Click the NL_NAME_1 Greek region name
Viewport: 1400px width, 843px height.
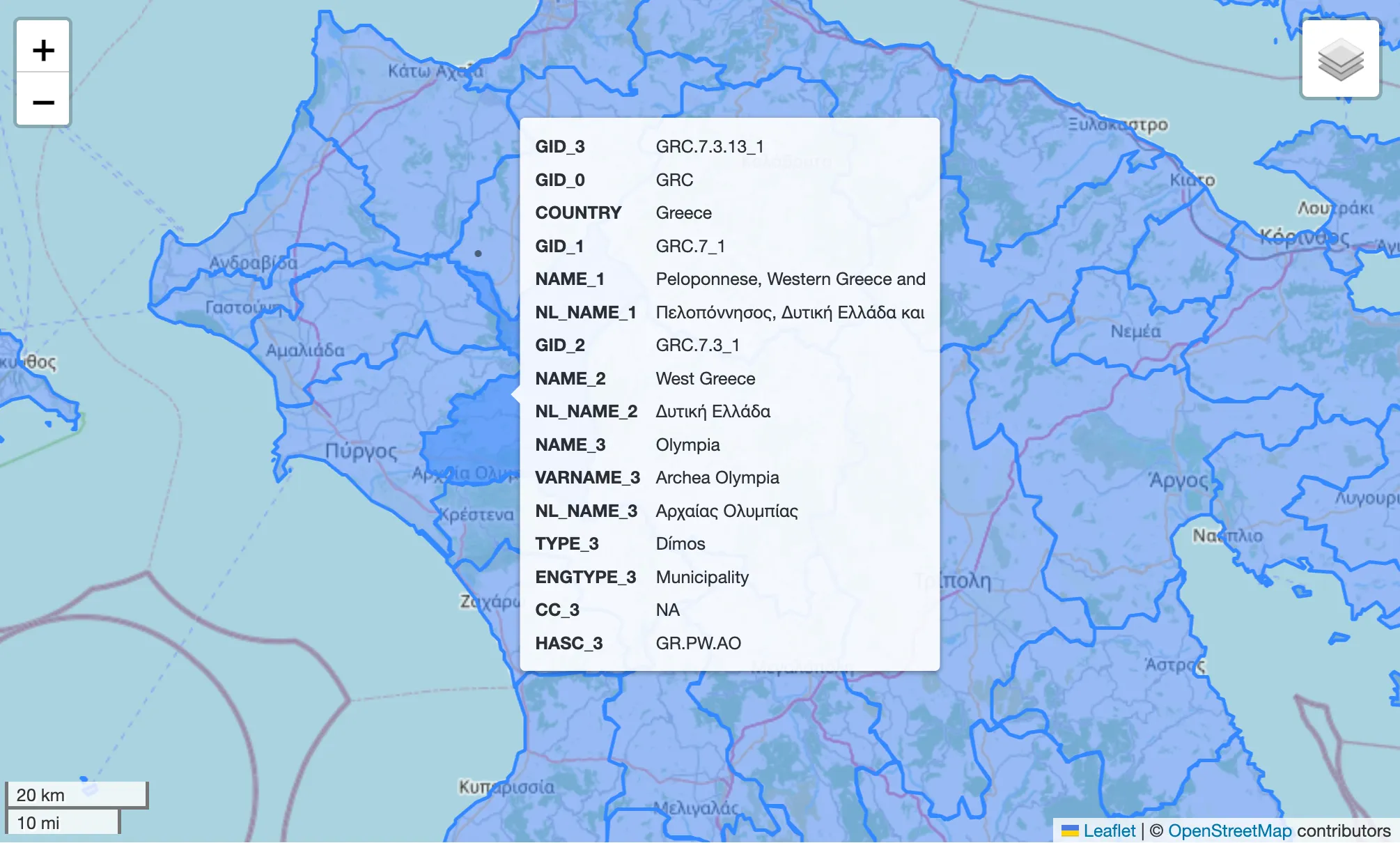tap(790, 312)
